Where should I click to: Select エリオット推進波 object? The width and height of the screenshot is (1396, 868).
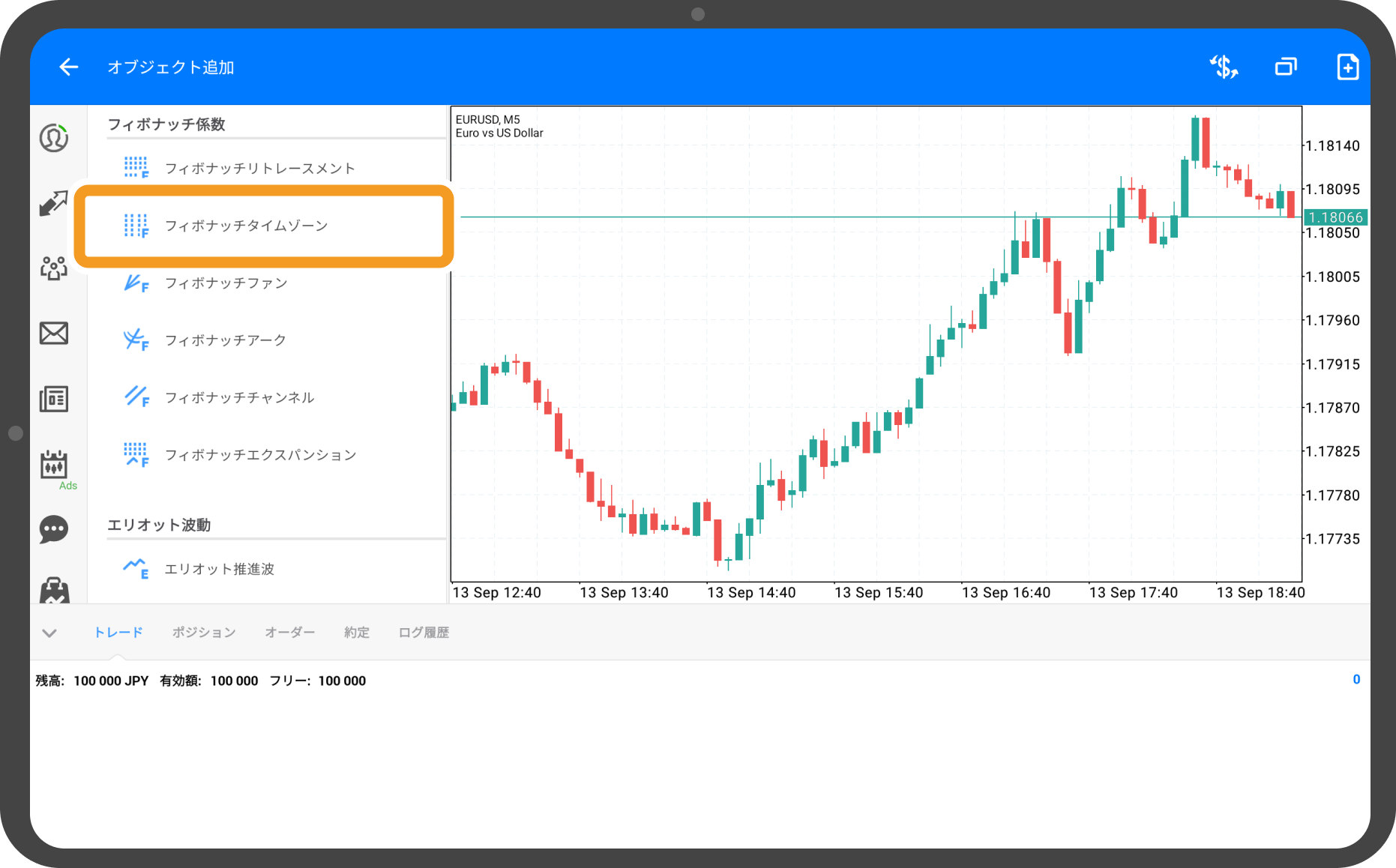tap(219, 569)
